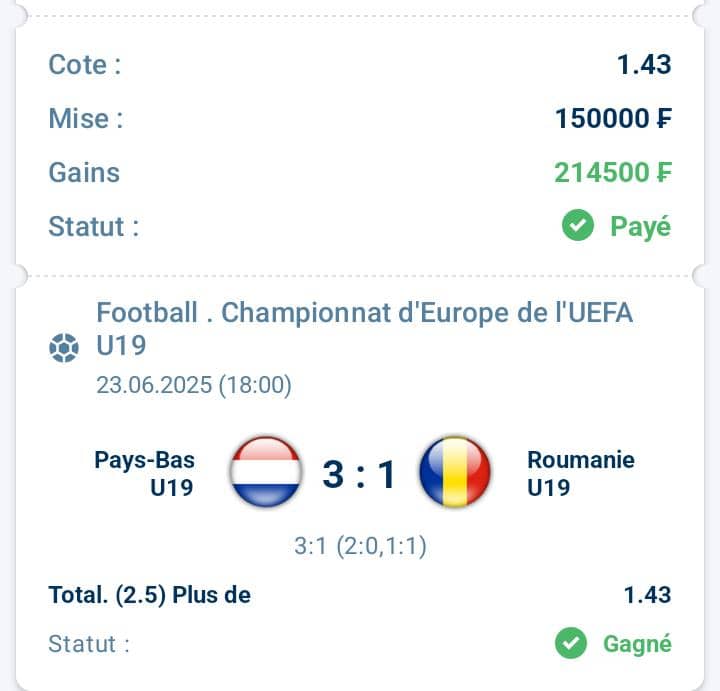Click the green Gagné checkmark icon
720x691 pixels.
click(571, 643)
